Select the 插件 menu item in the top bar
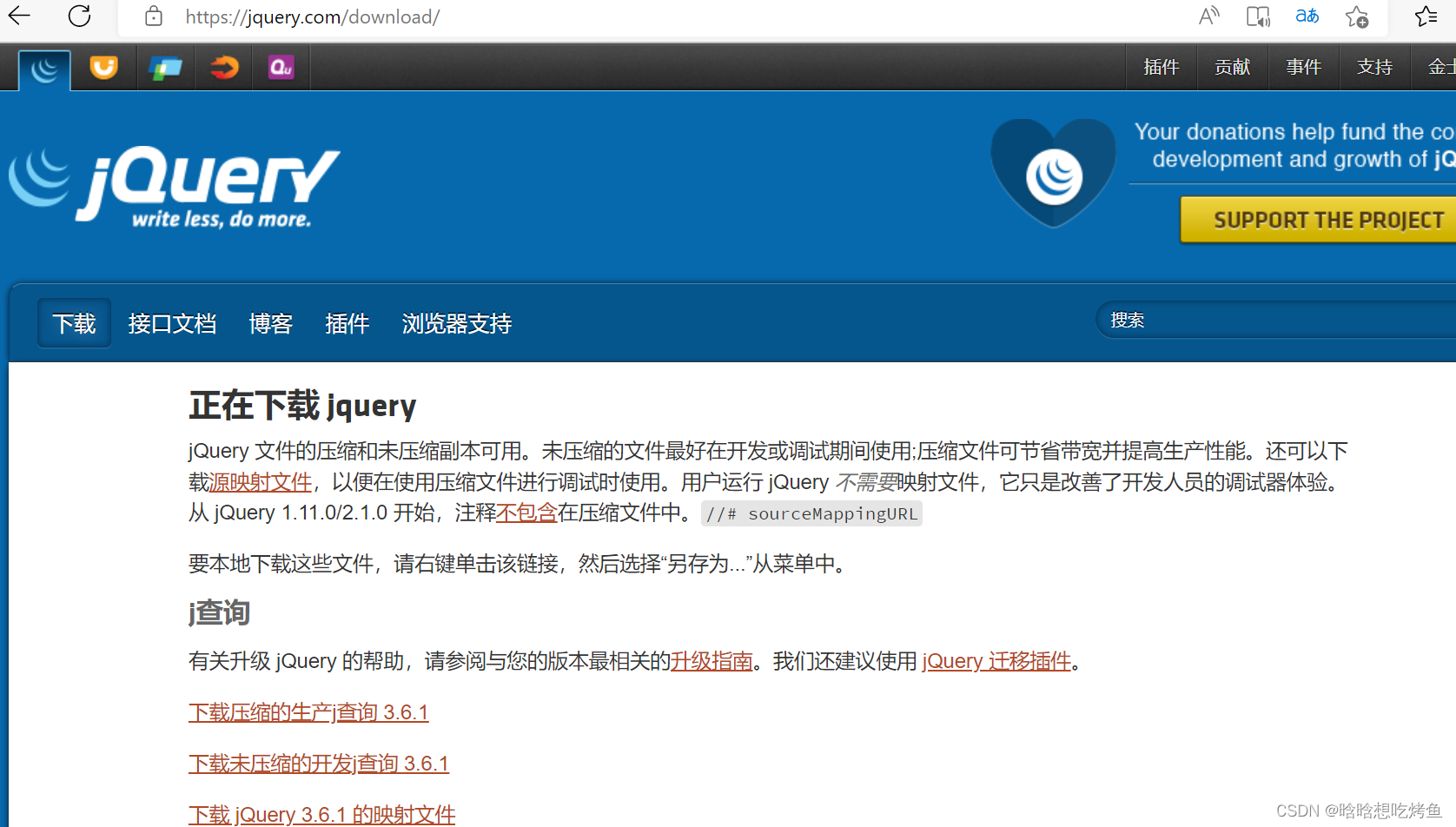 1161,67
